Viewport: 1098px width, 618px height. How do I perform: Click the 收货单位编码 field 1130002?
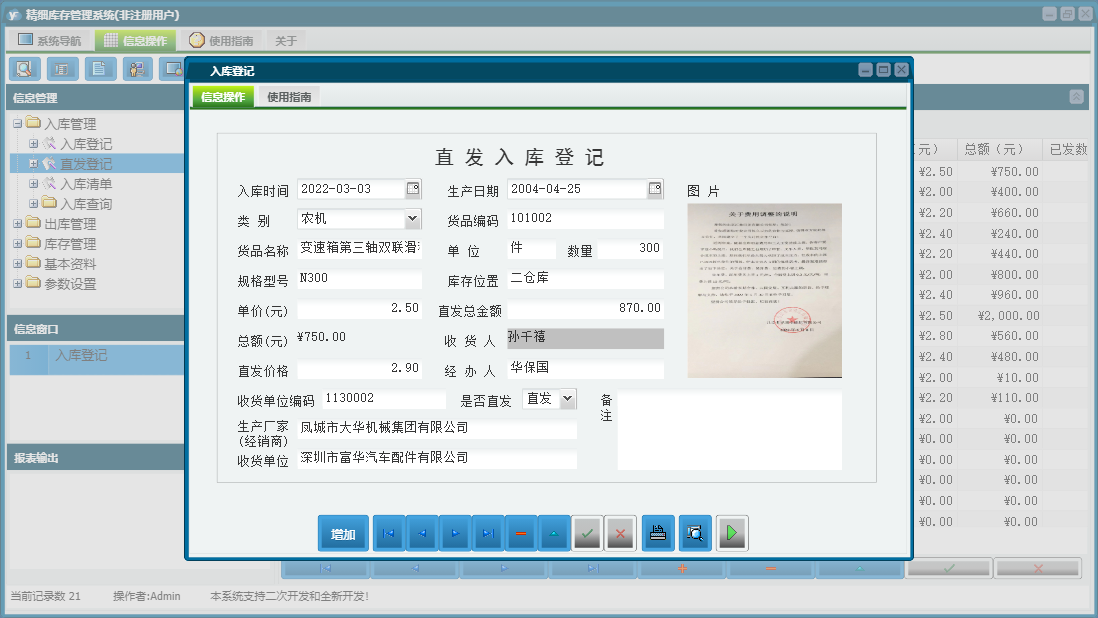384,399
